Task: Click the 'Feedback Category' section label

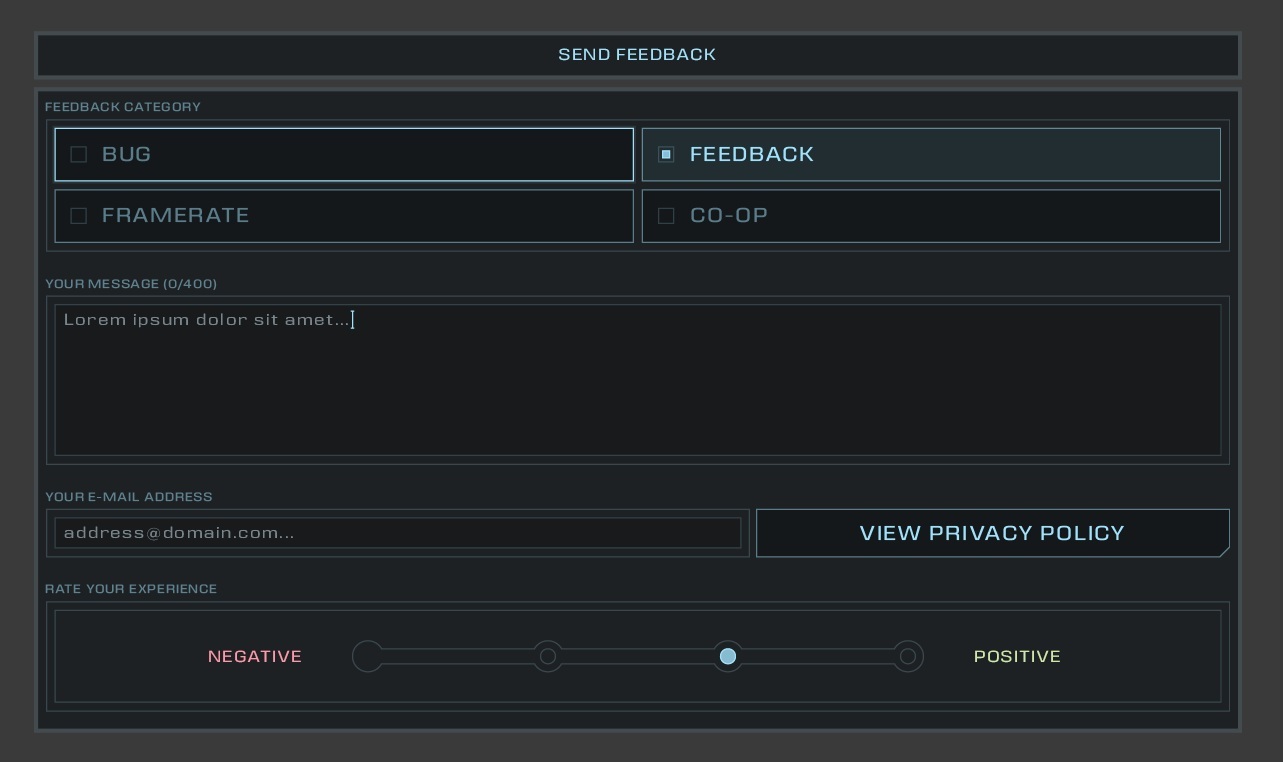Action: pos(123,107)
